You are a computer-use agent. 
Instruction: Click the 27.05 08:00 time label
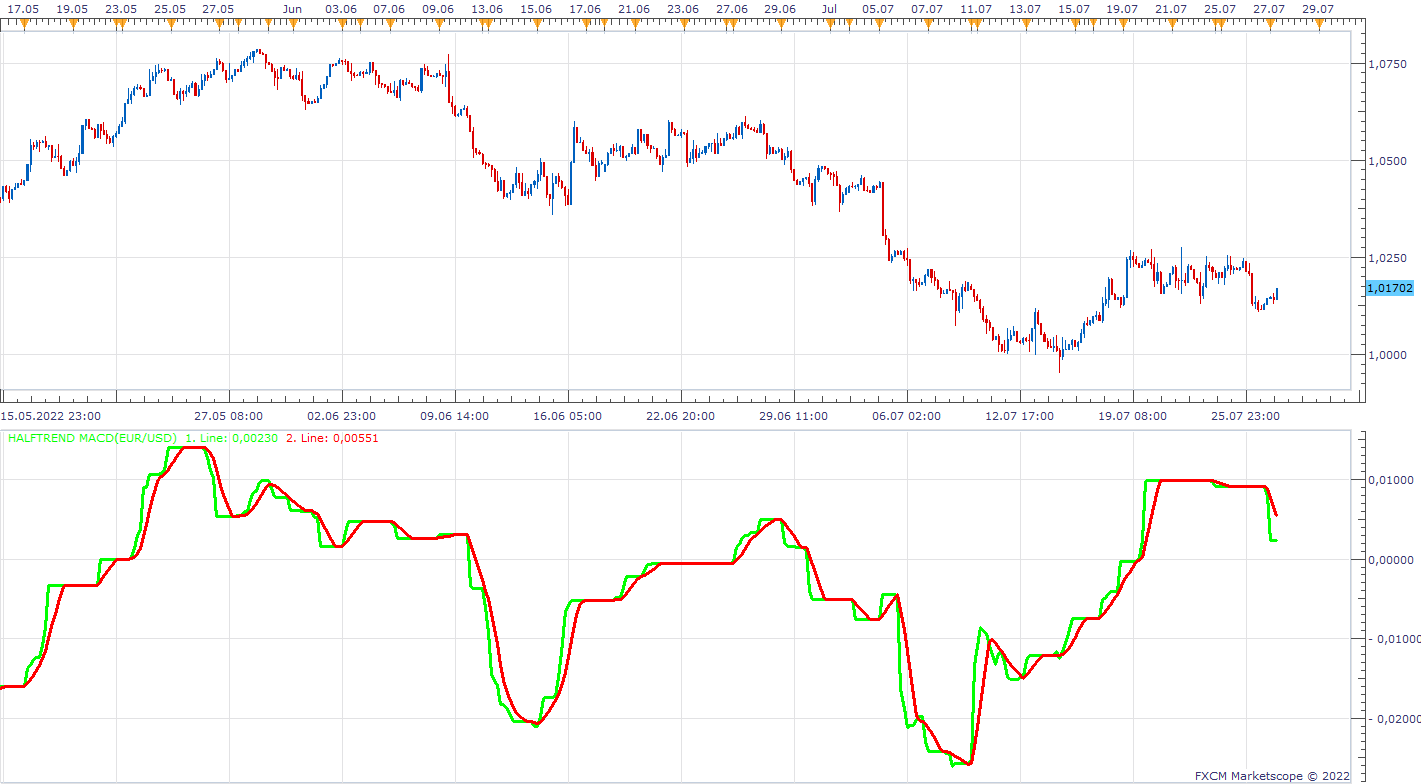pyautogui.click(x=229, y=416)
